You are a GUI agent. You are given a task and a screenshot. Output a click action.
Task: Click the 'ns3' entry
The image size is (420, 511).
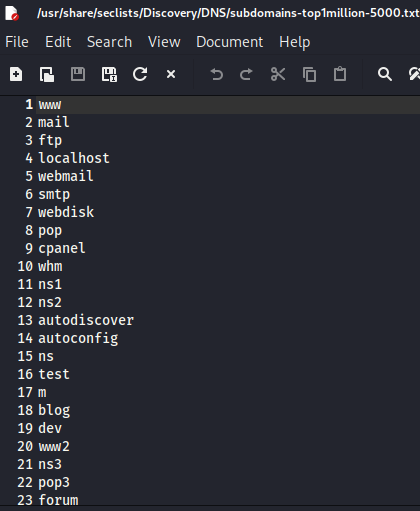pyautogui.click(x=50, y=464)
